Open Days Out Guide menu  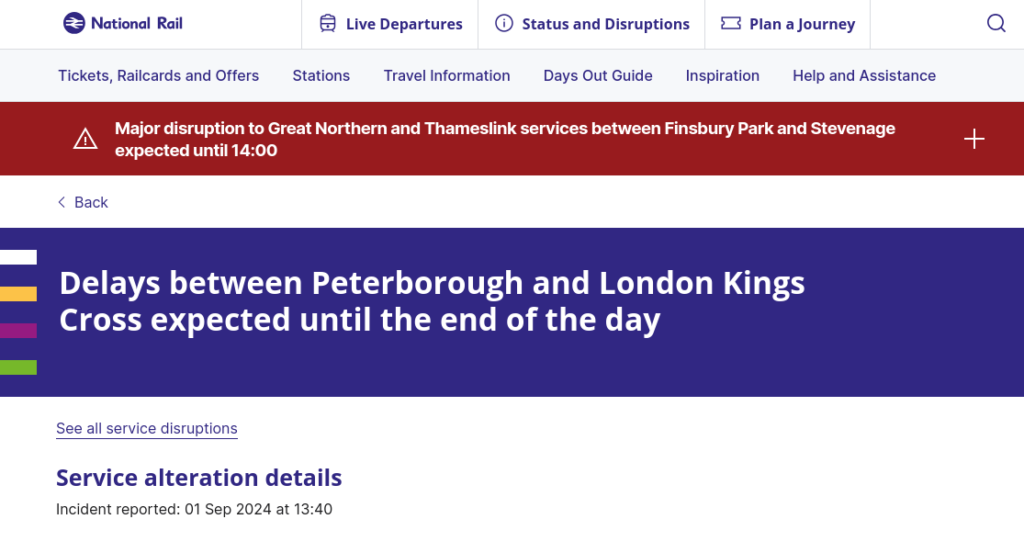pos(598,76)
